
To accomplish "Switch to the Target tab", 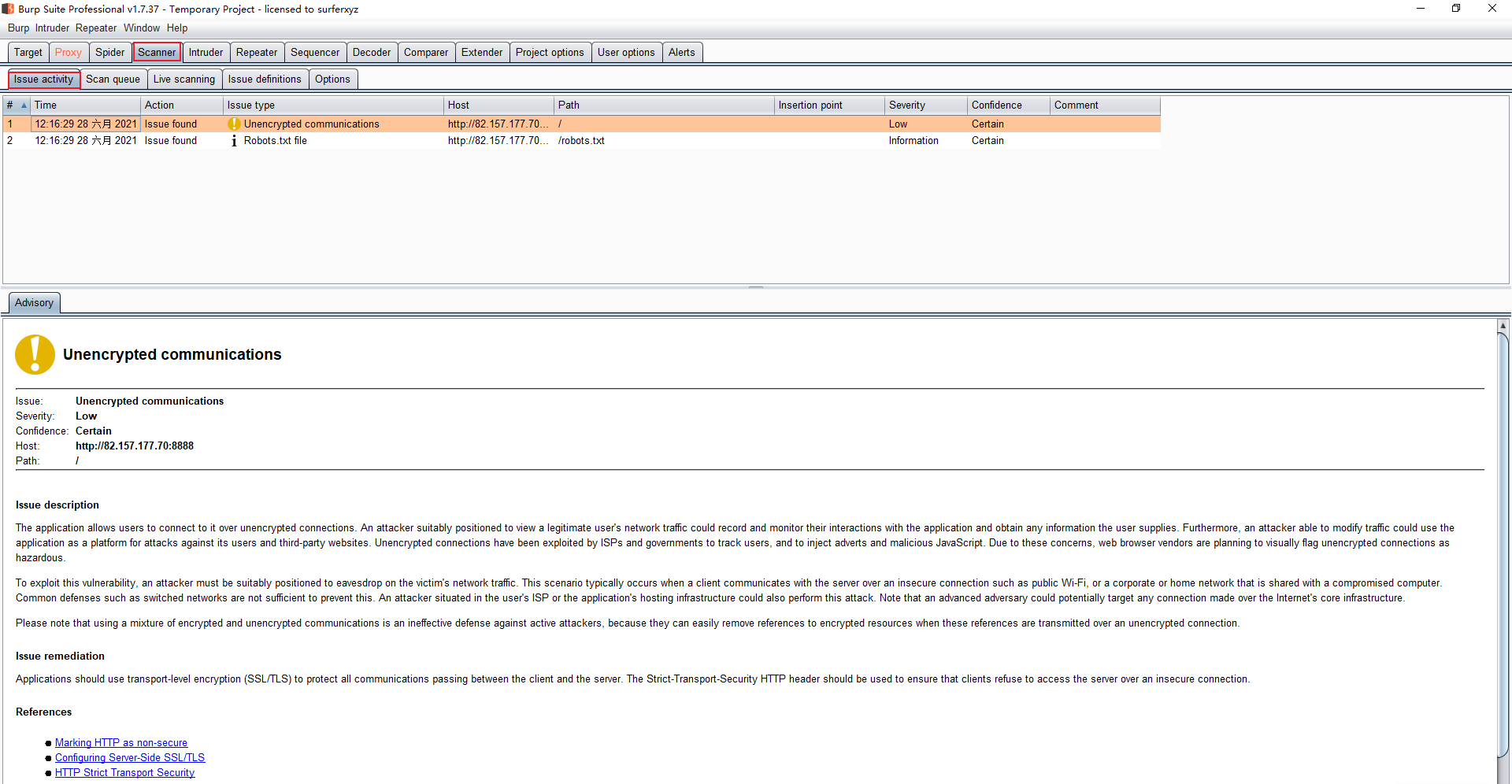I will point(28,53).
